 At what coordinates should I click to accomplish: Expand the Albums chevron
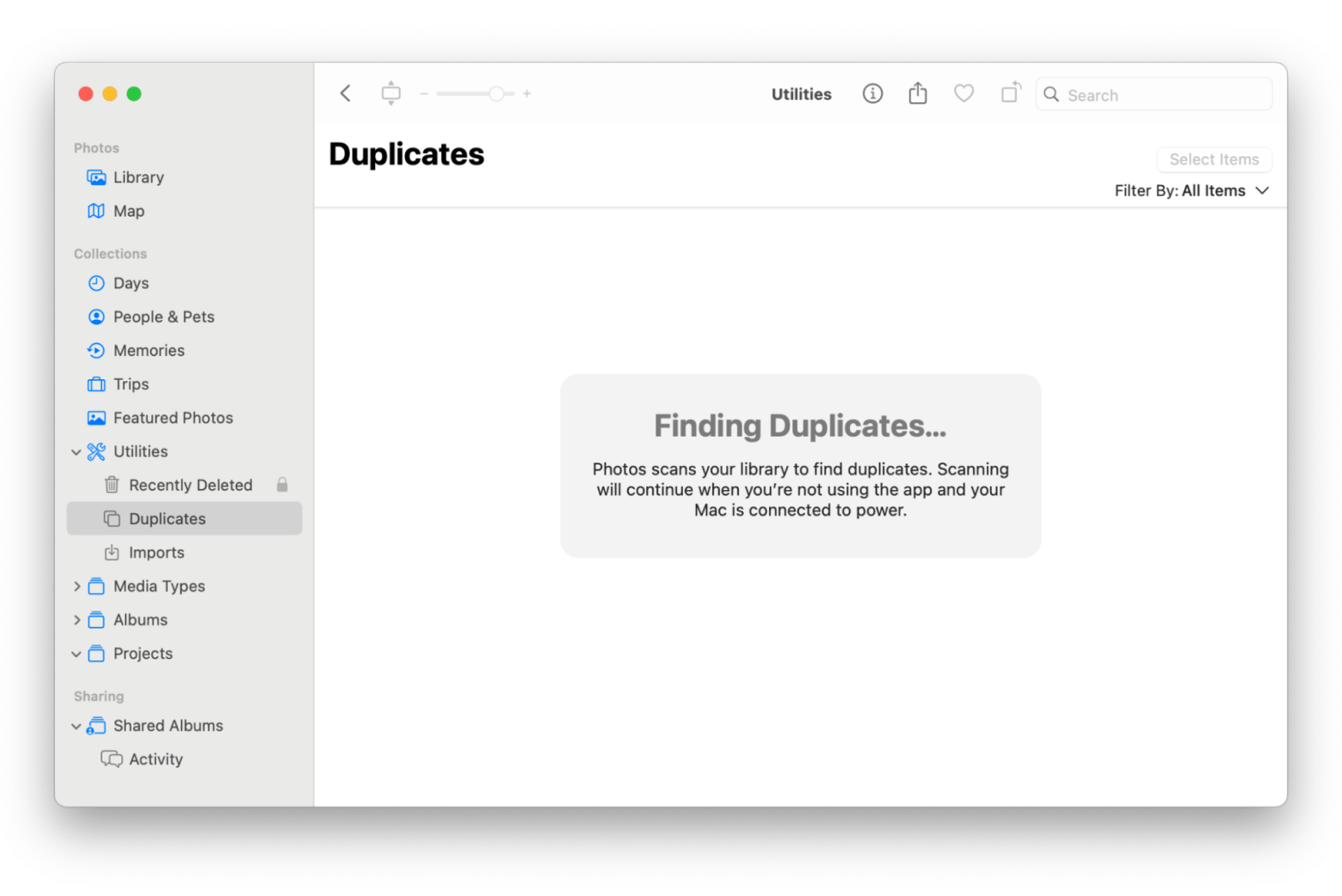[77, 620]
